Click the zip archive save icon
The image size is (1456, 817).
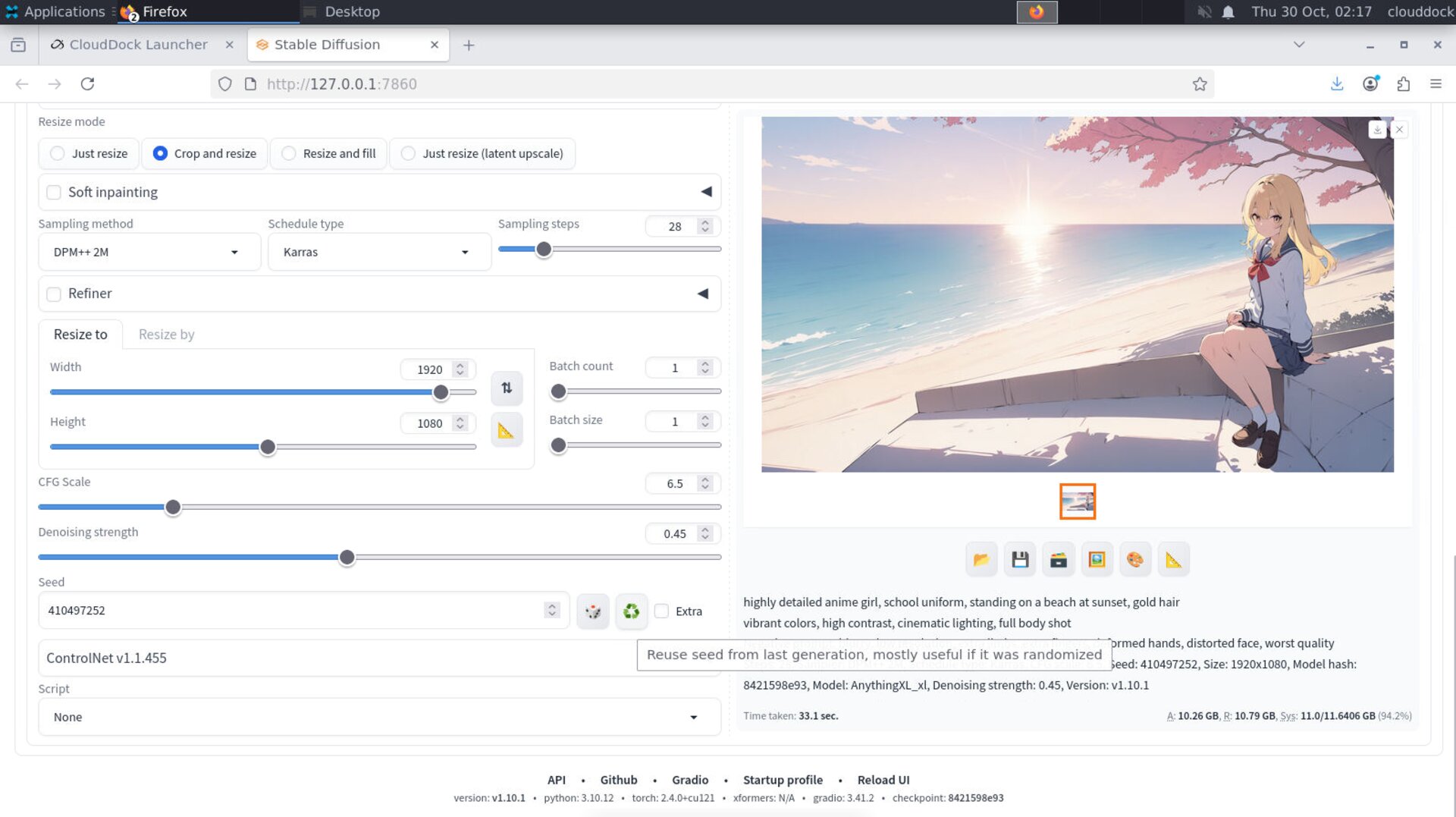pos(1059,560)
